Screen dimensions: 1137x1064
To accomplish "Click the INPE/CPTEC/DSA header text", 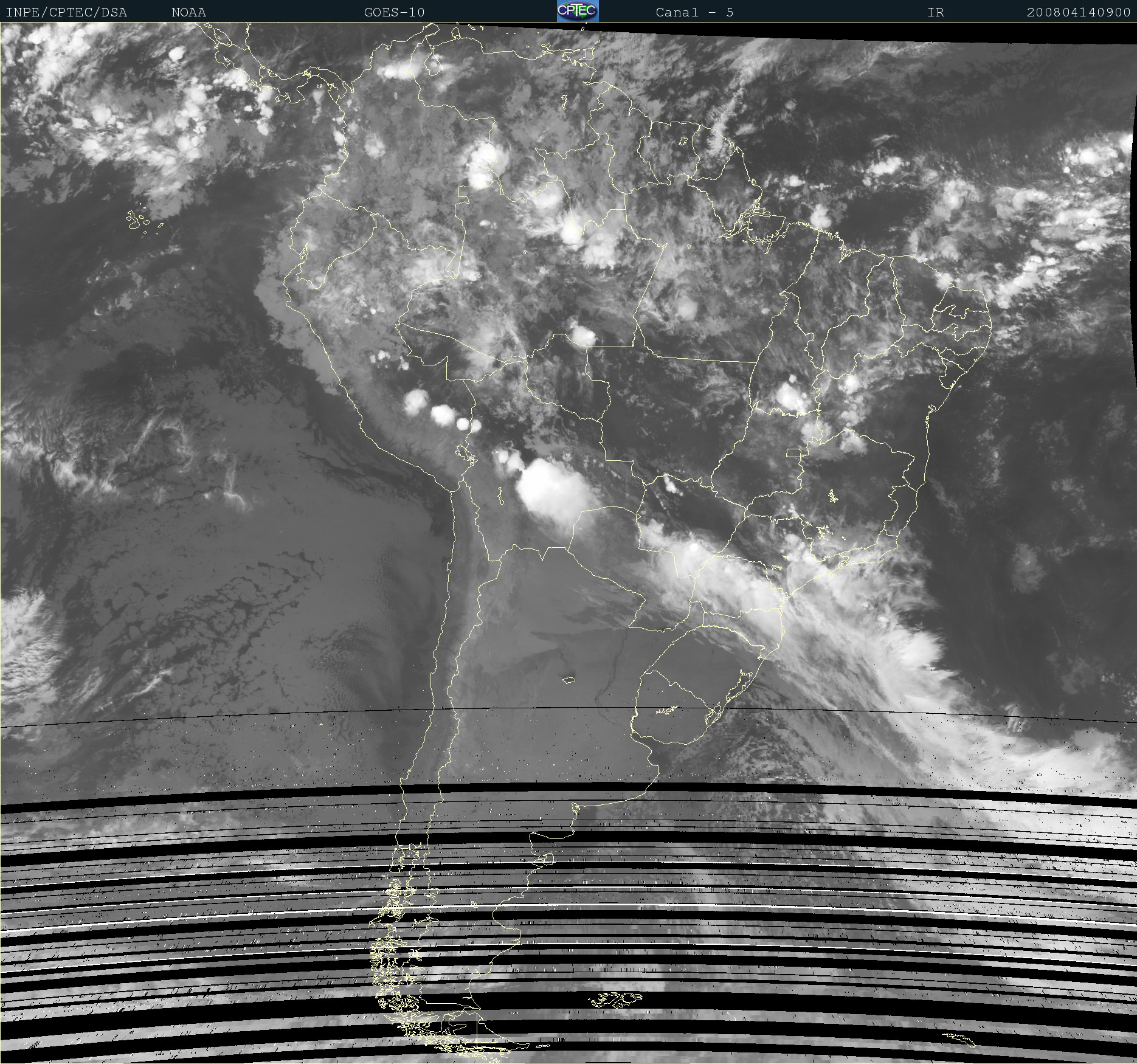I will [x=66, y=12].
